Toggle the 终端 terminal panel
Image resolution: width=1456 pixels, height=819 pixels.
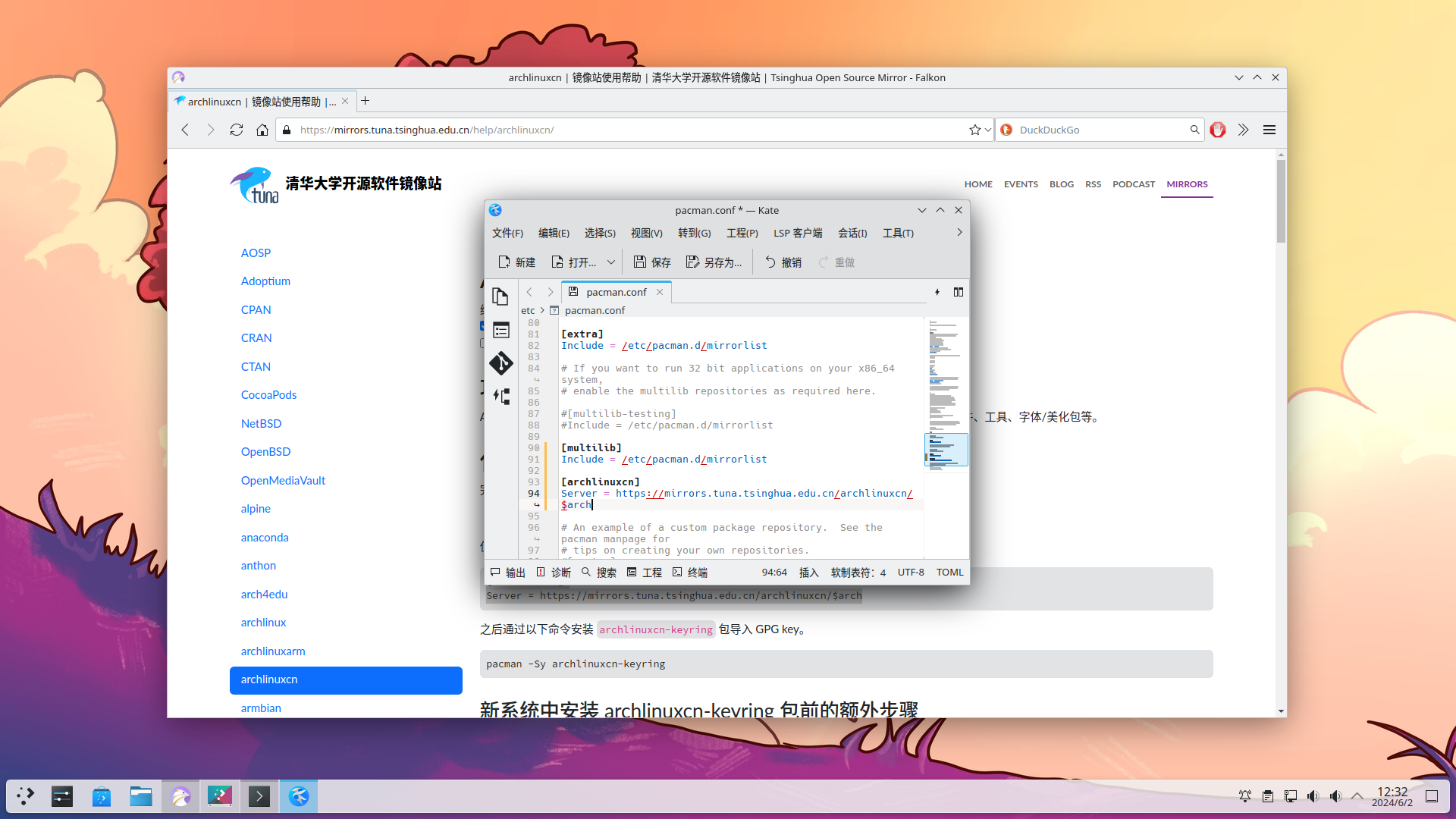[x=689, y=573]
